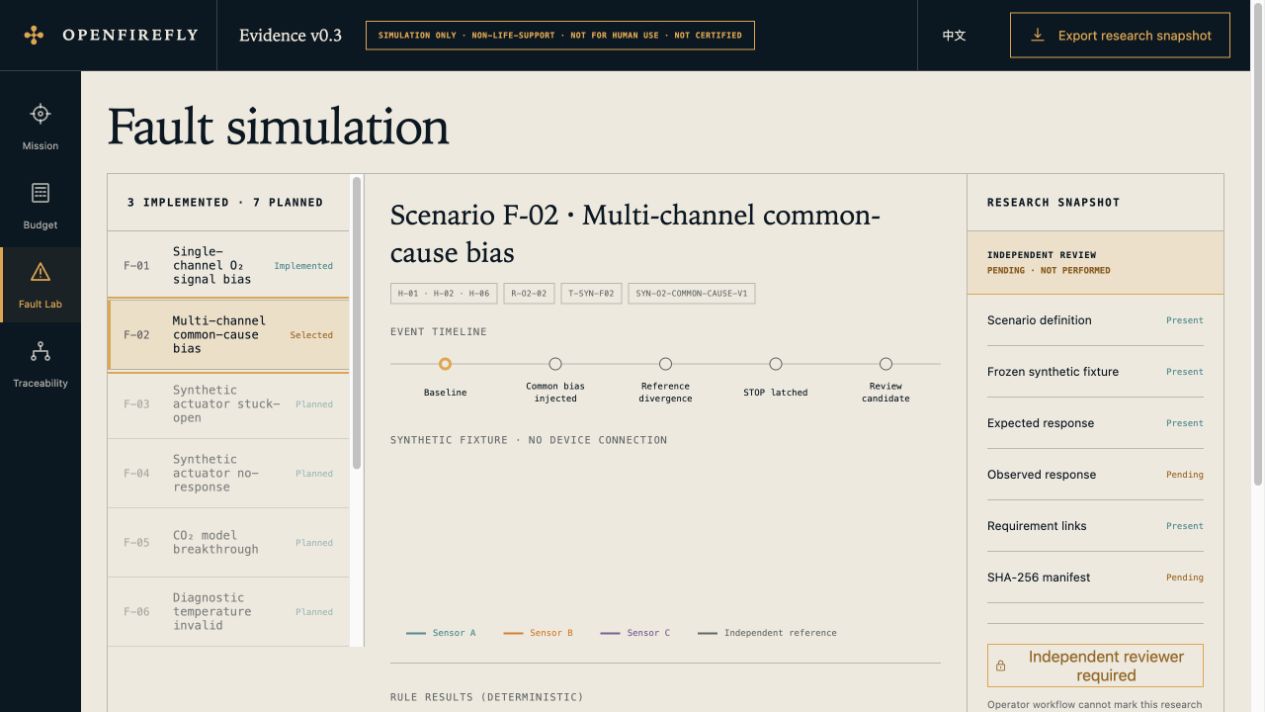This screenshot has height=712, width=1265.
Task: Export research snapshot
Action: (x=1120, y=35)
